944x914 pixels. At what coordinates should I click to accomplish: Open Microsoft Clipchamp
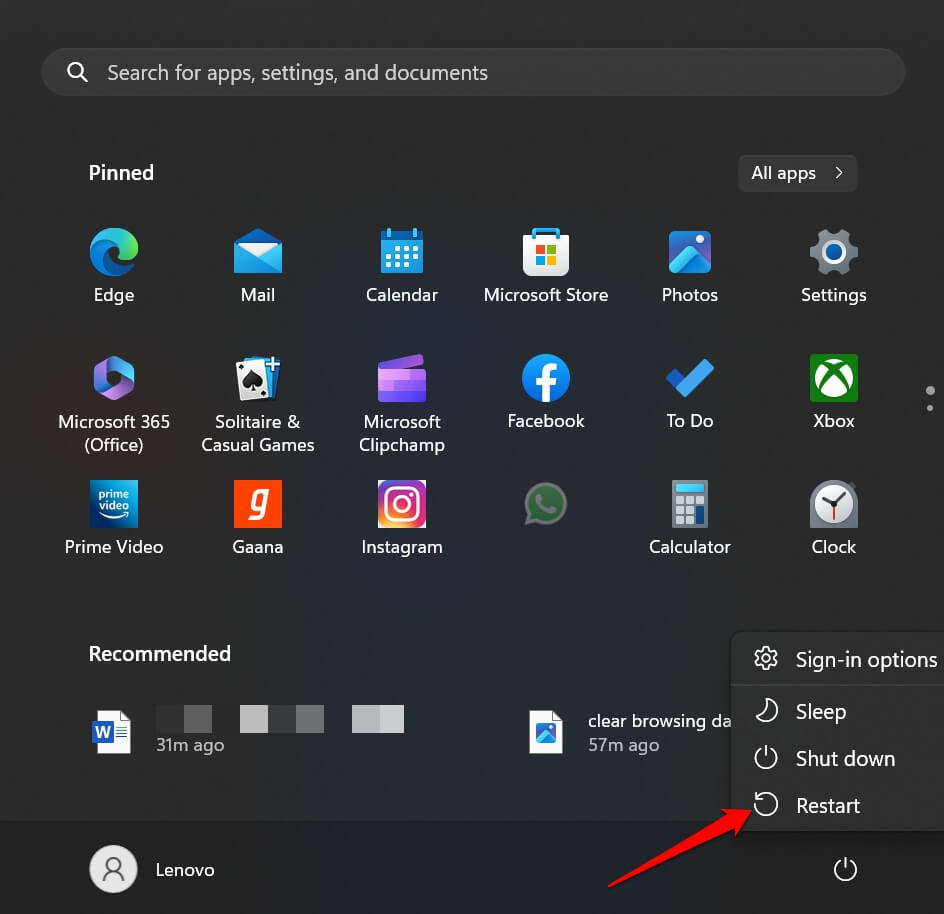tap(401, 378)
